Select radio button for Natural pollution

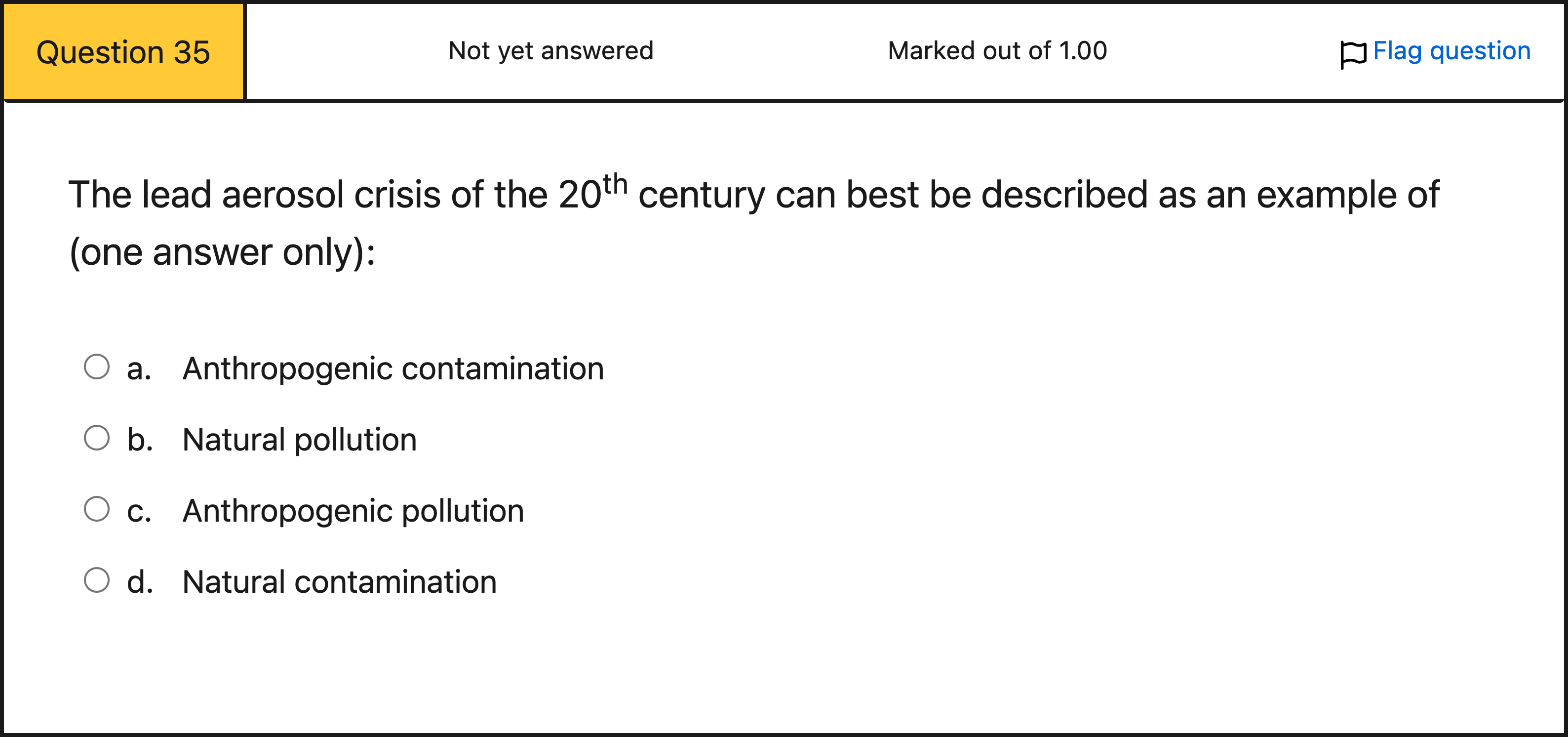(97, 439)
